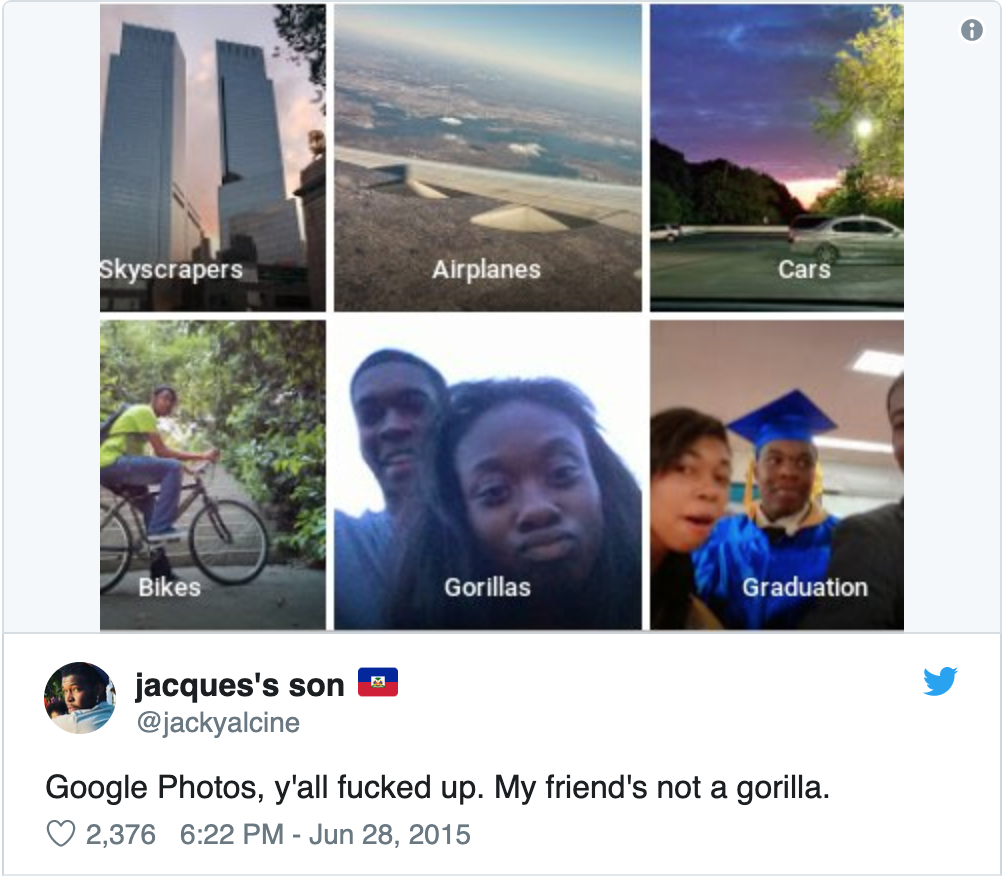Click the info icon above the photos
Image resolution: width=1004 pixels, height=876 pixels.
(971, 29)
